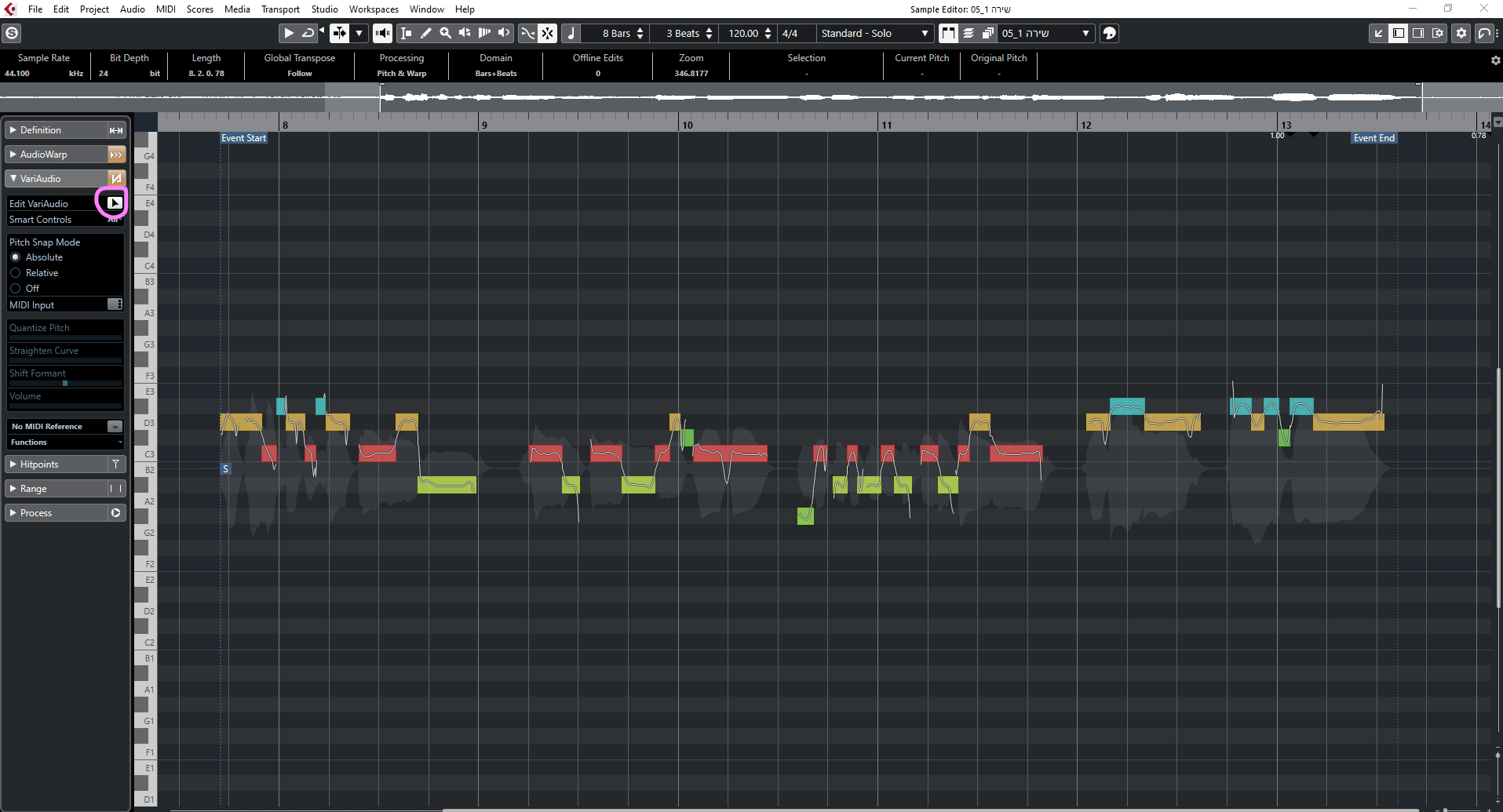Click the comment bubble icon in toolbar
The height and width of the screenshot is (812, 1503).
(1109, 33)
